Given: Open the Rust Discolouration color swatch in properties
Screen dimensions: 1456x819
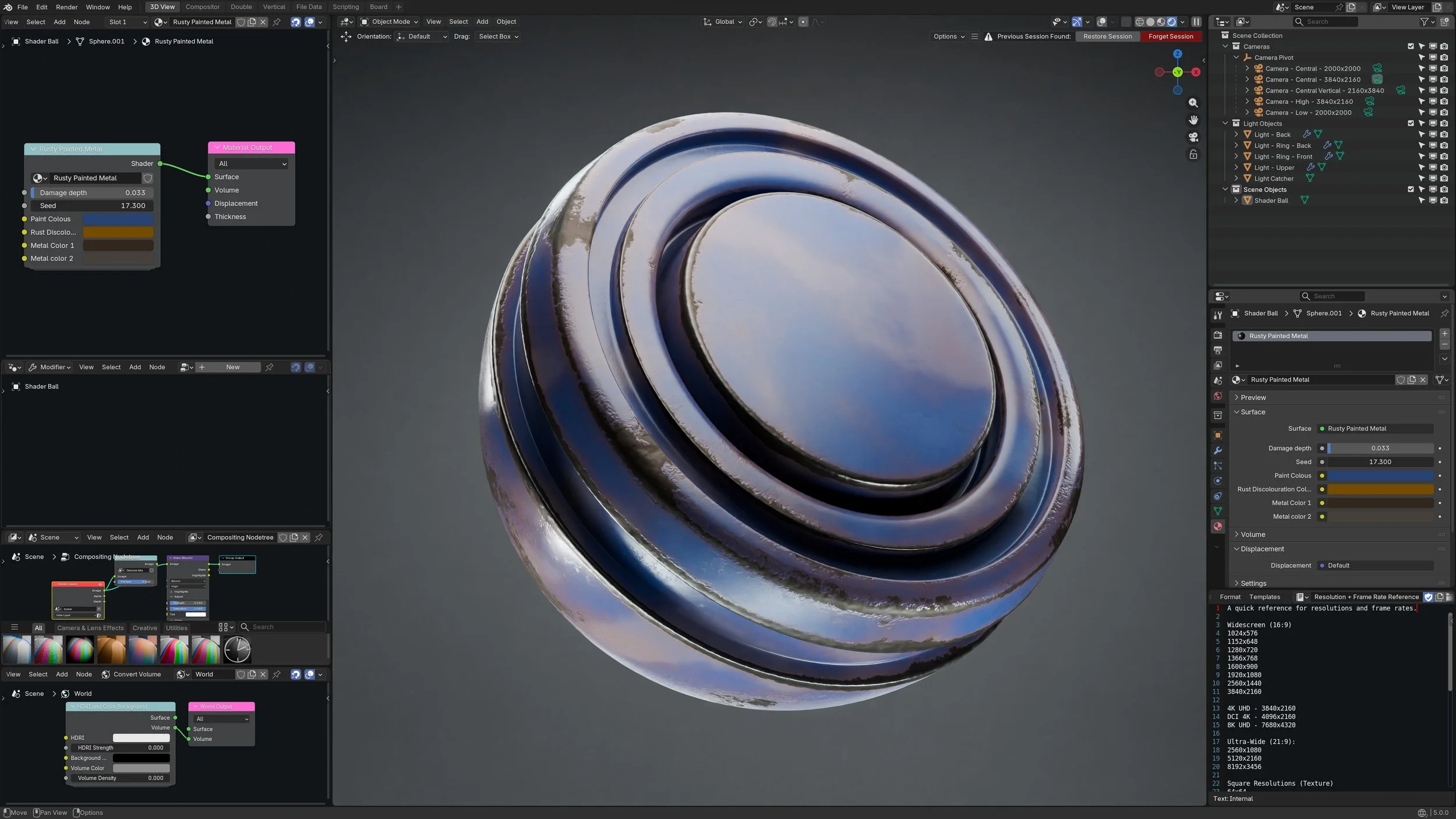Looking at the screenshot, I should pos(1380,489).
